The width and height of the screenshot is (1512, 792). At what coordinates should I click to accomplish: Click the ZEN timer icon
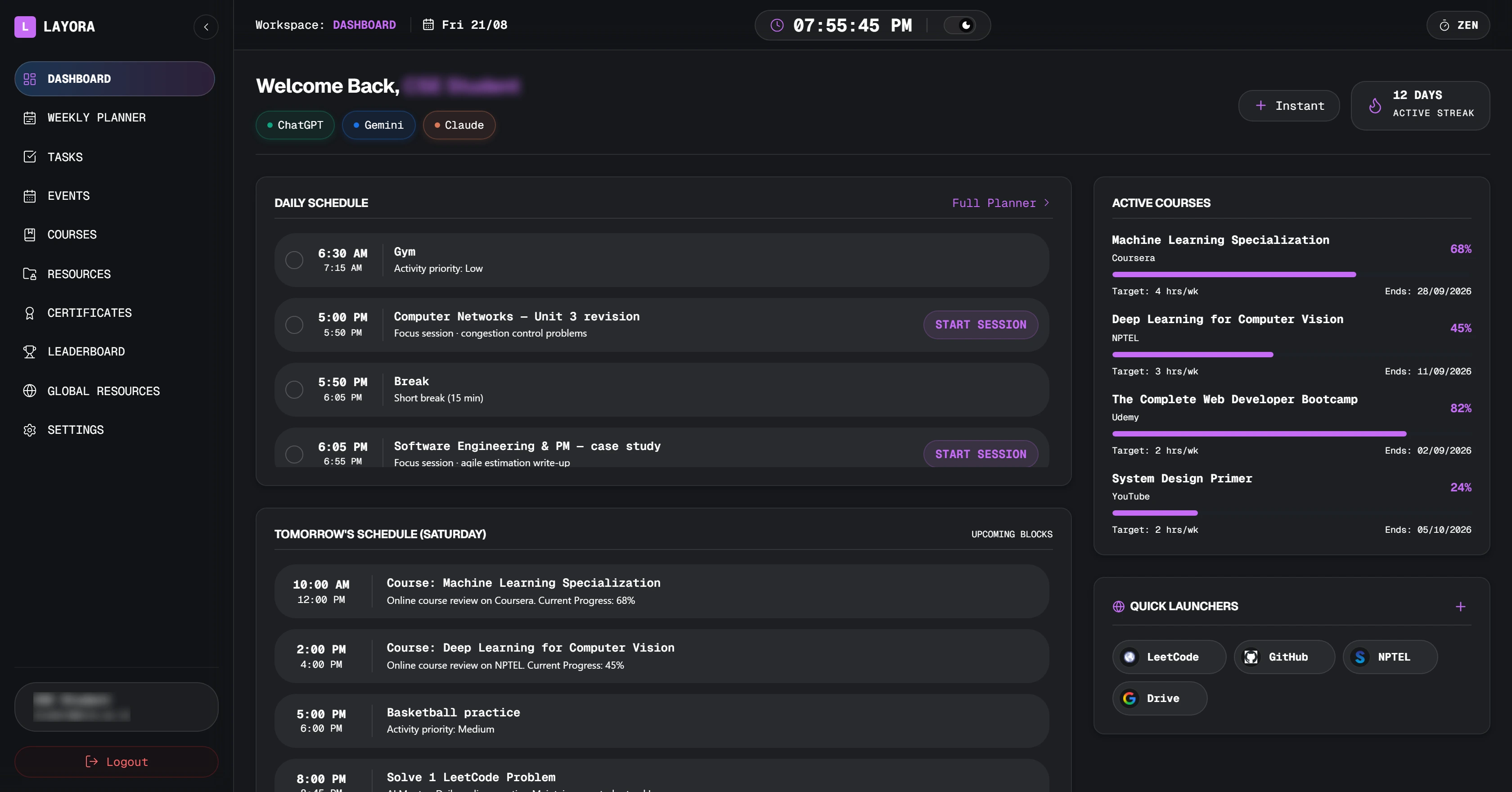(1444, 25)
